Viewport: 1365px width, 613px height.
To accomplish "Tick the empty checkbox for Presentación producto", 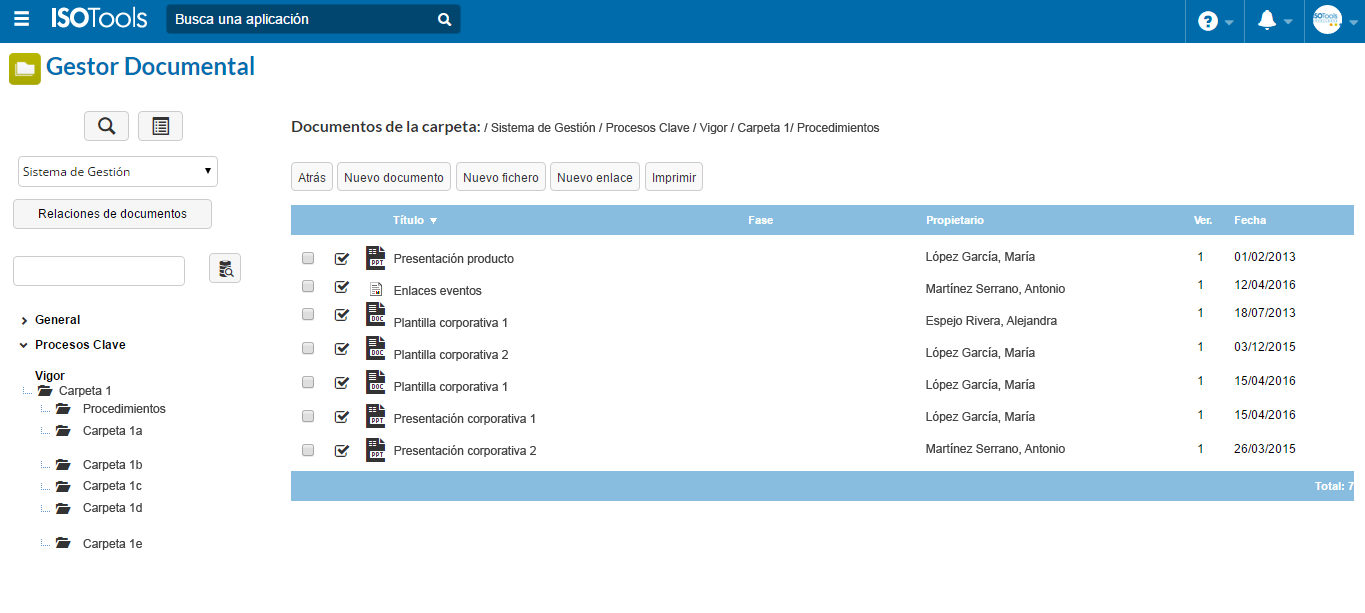I will click(308, 258).
